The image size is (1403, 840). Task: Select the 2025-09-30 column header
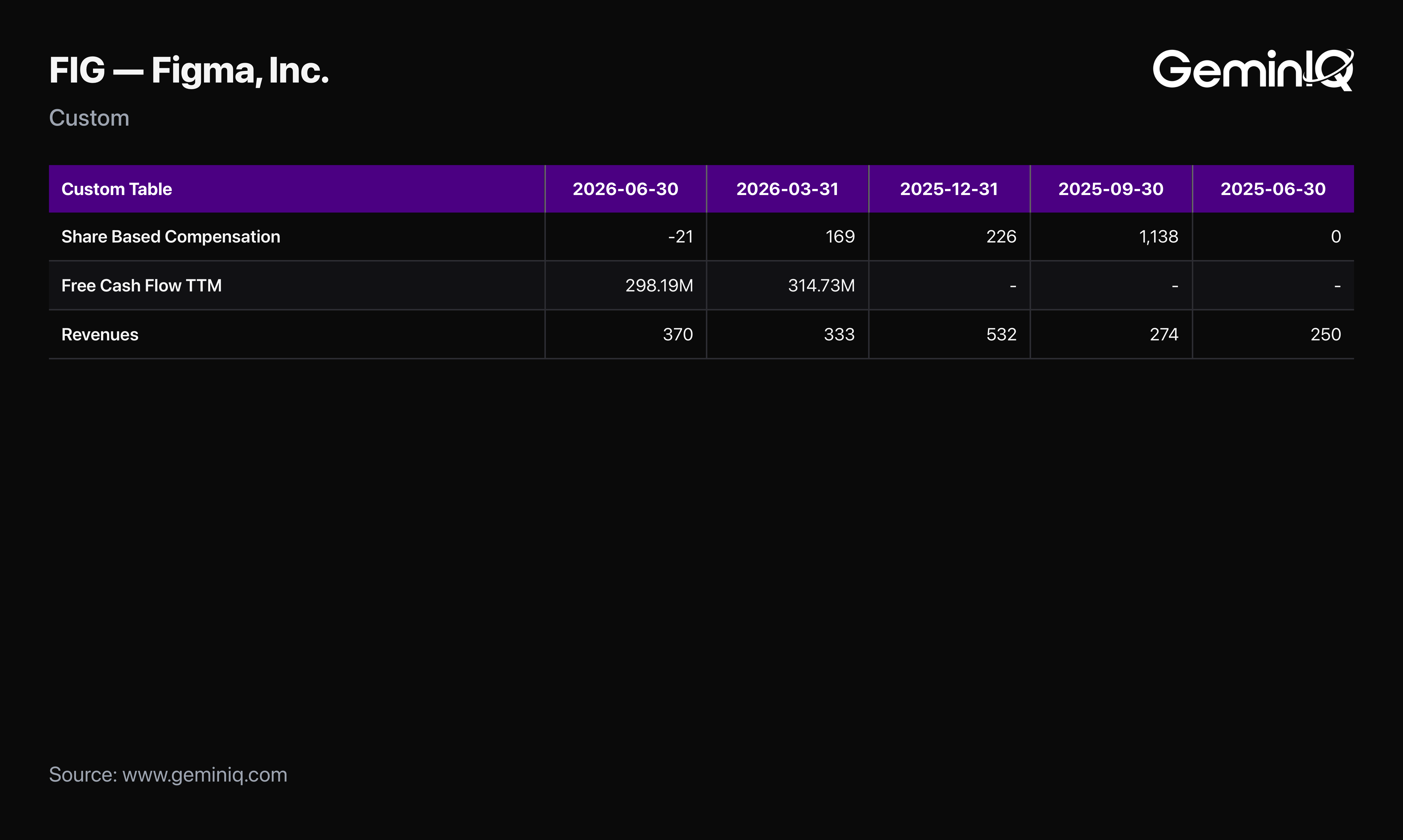[x=1111, y=189]
